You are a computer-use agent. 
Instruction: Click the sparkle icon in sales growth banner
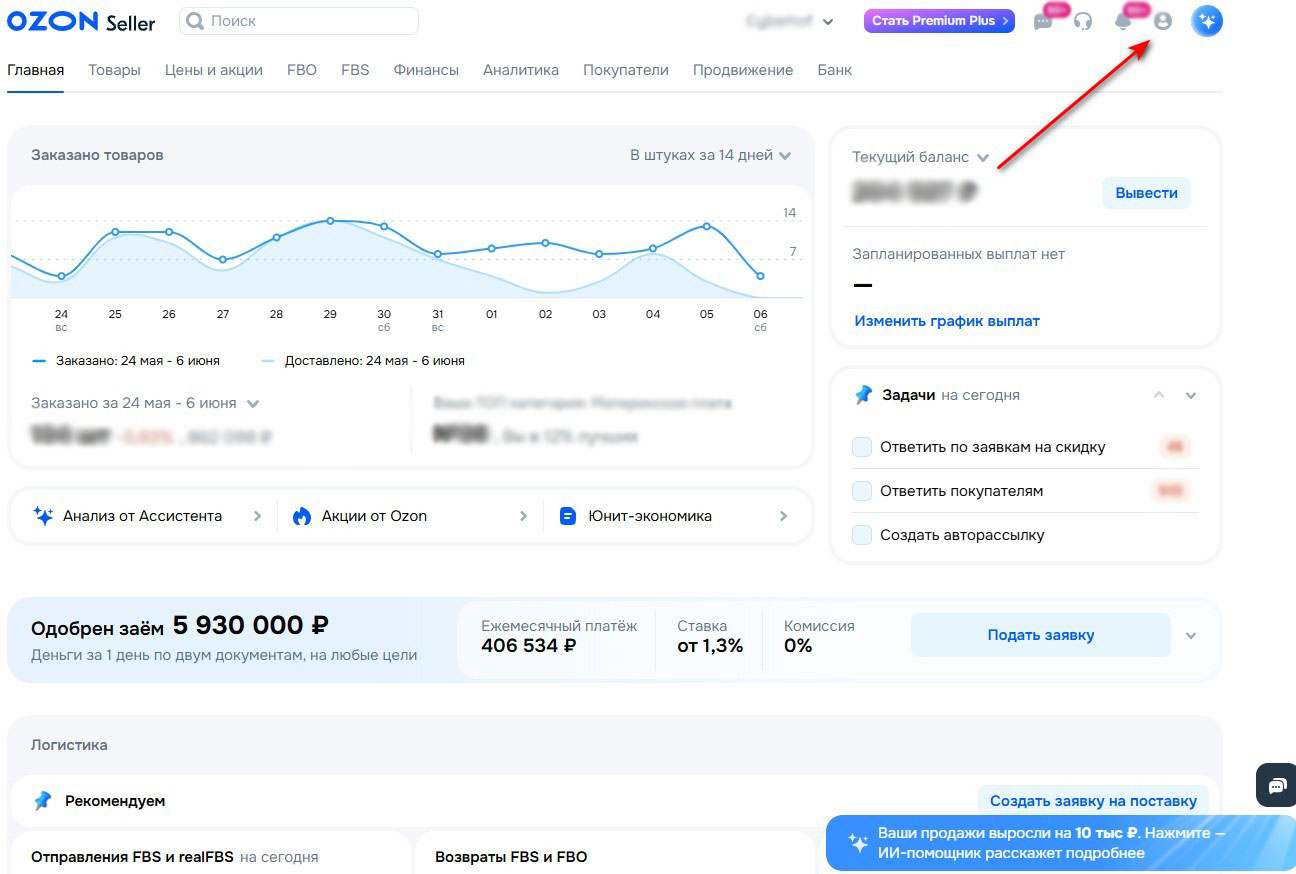tap(858, 843)
